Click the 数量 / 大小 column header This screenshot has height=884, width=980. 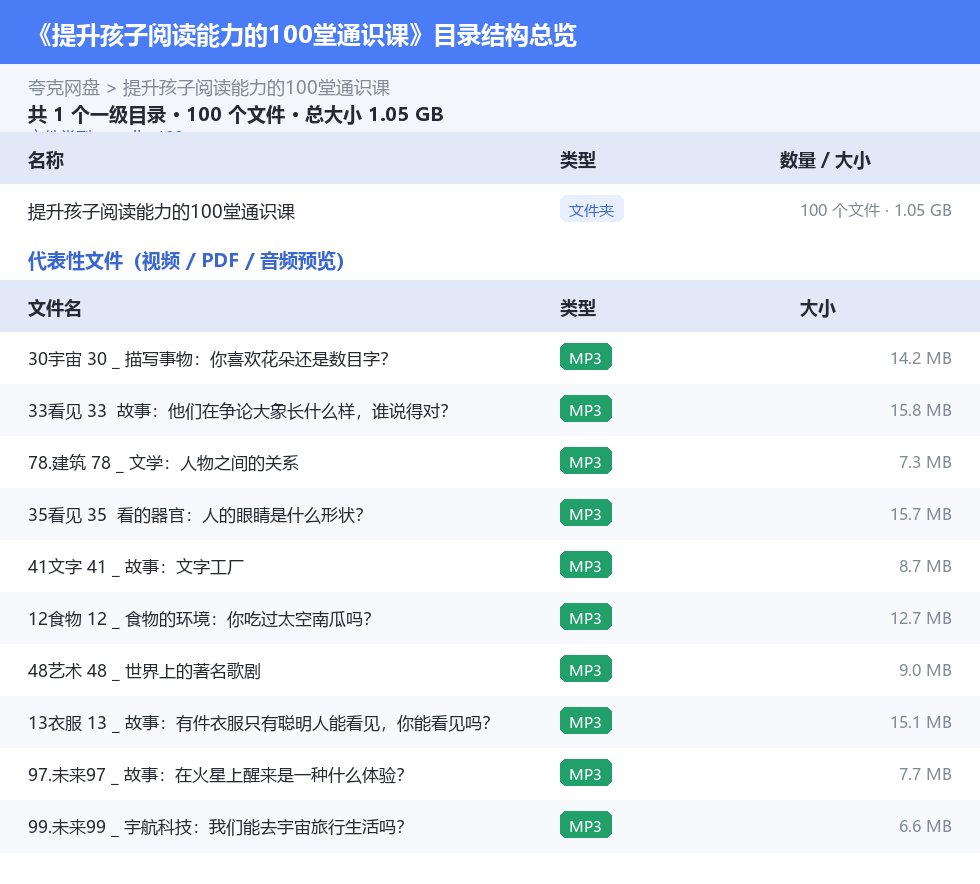(825, 160)
